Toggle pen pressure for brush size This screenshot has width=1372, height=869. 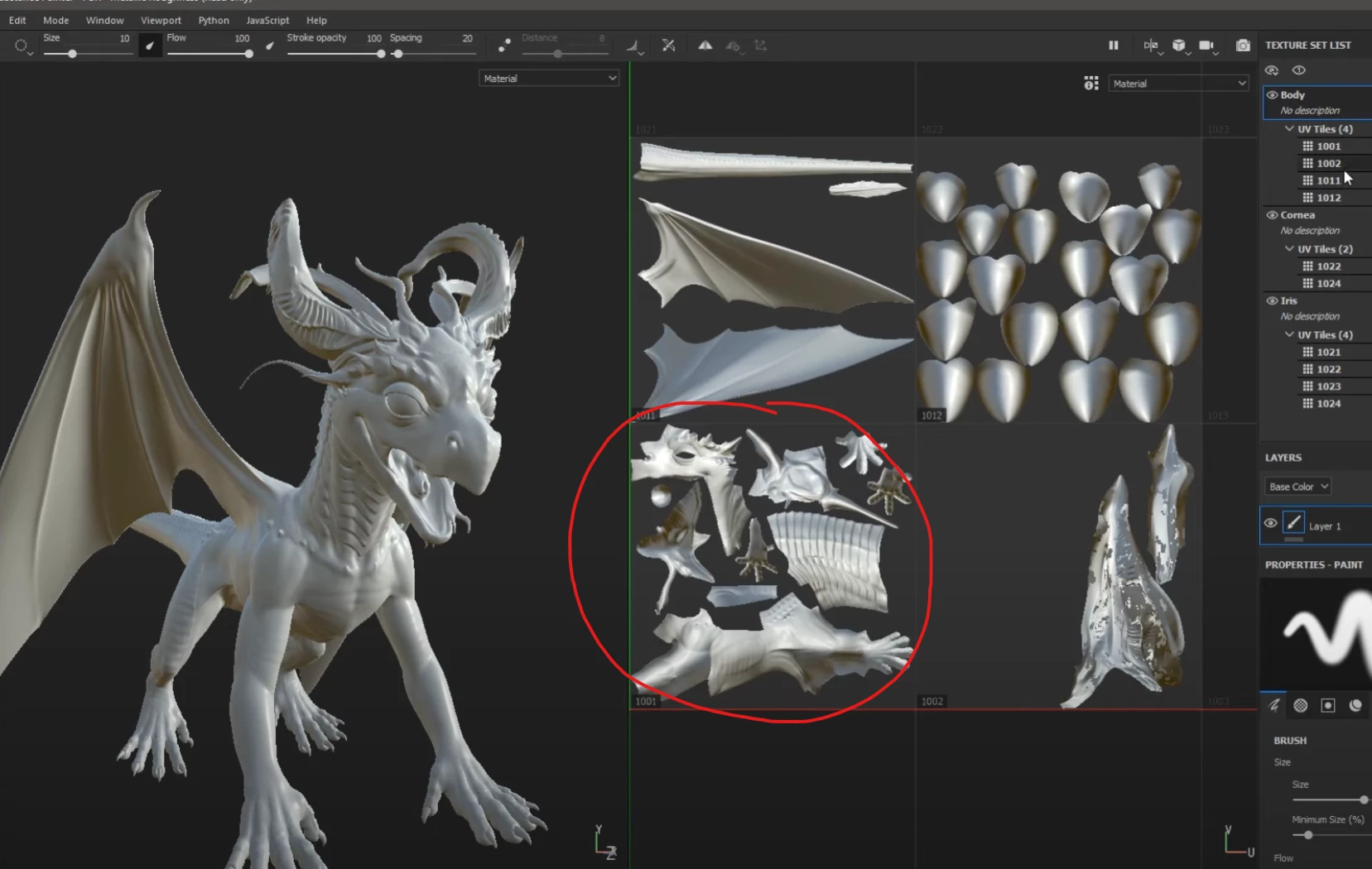click(x=150, y=46)
